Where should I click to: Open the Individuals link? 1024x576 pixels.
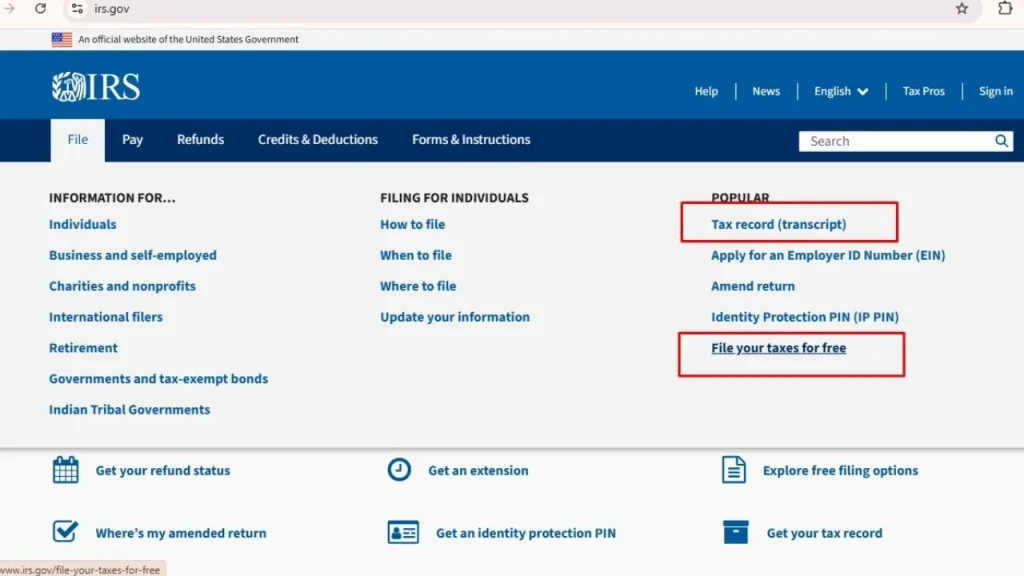(83, 224)
